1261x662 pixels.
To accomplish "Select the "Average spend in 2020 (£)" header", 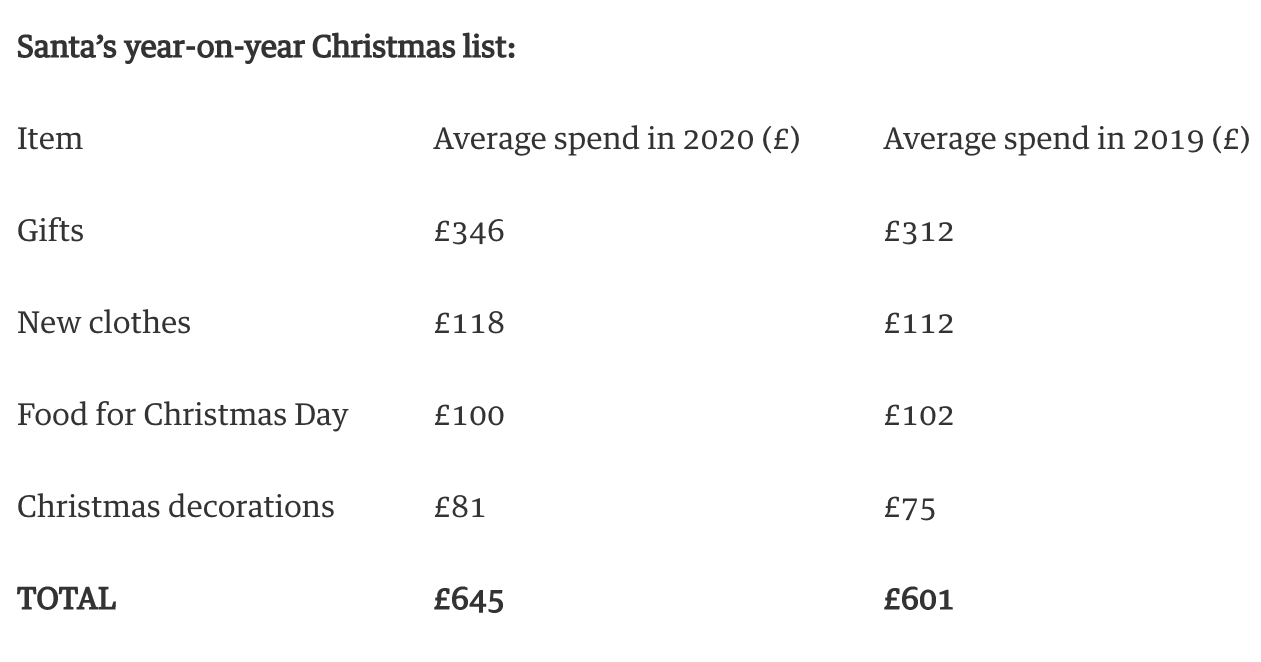I will (x=616, y=138).
